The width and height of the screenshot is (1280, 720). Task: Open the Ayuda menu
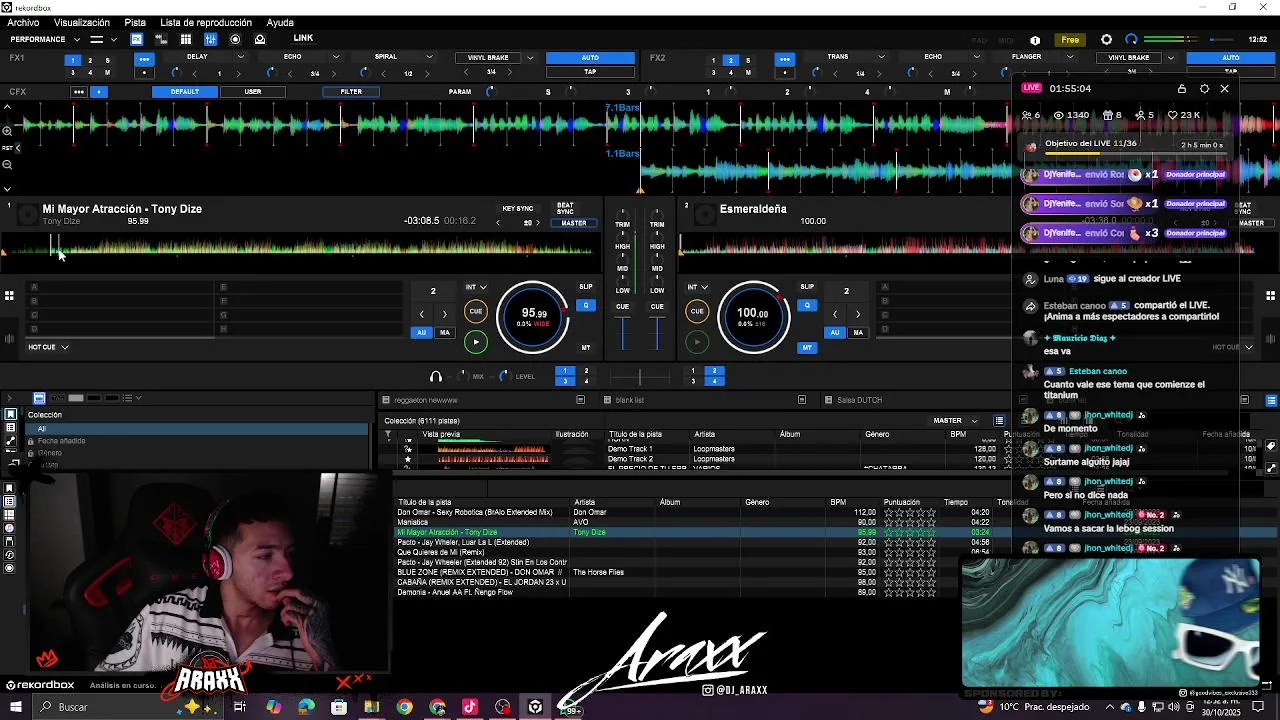pos(280,22)
